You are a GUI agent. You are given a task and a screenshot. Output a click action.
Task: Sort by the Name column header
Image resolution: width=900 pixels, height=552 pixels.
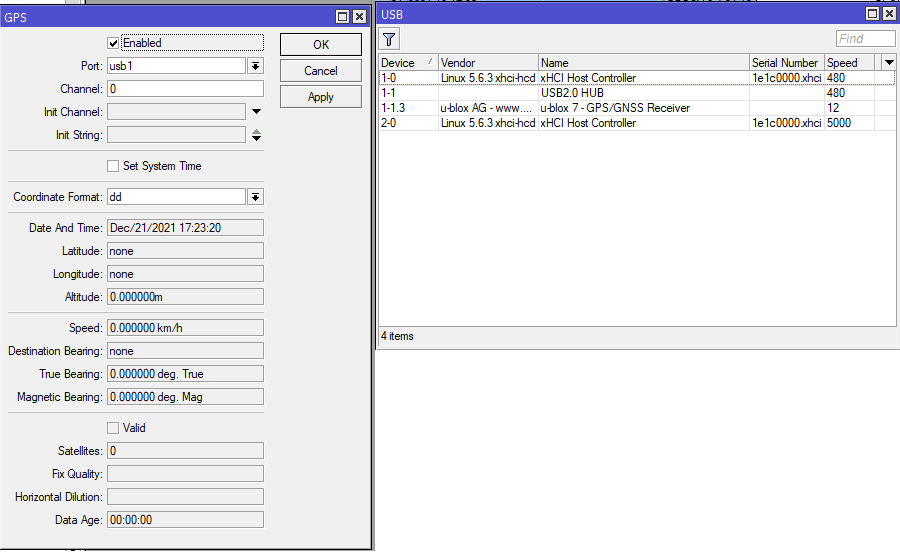point(644,63)
